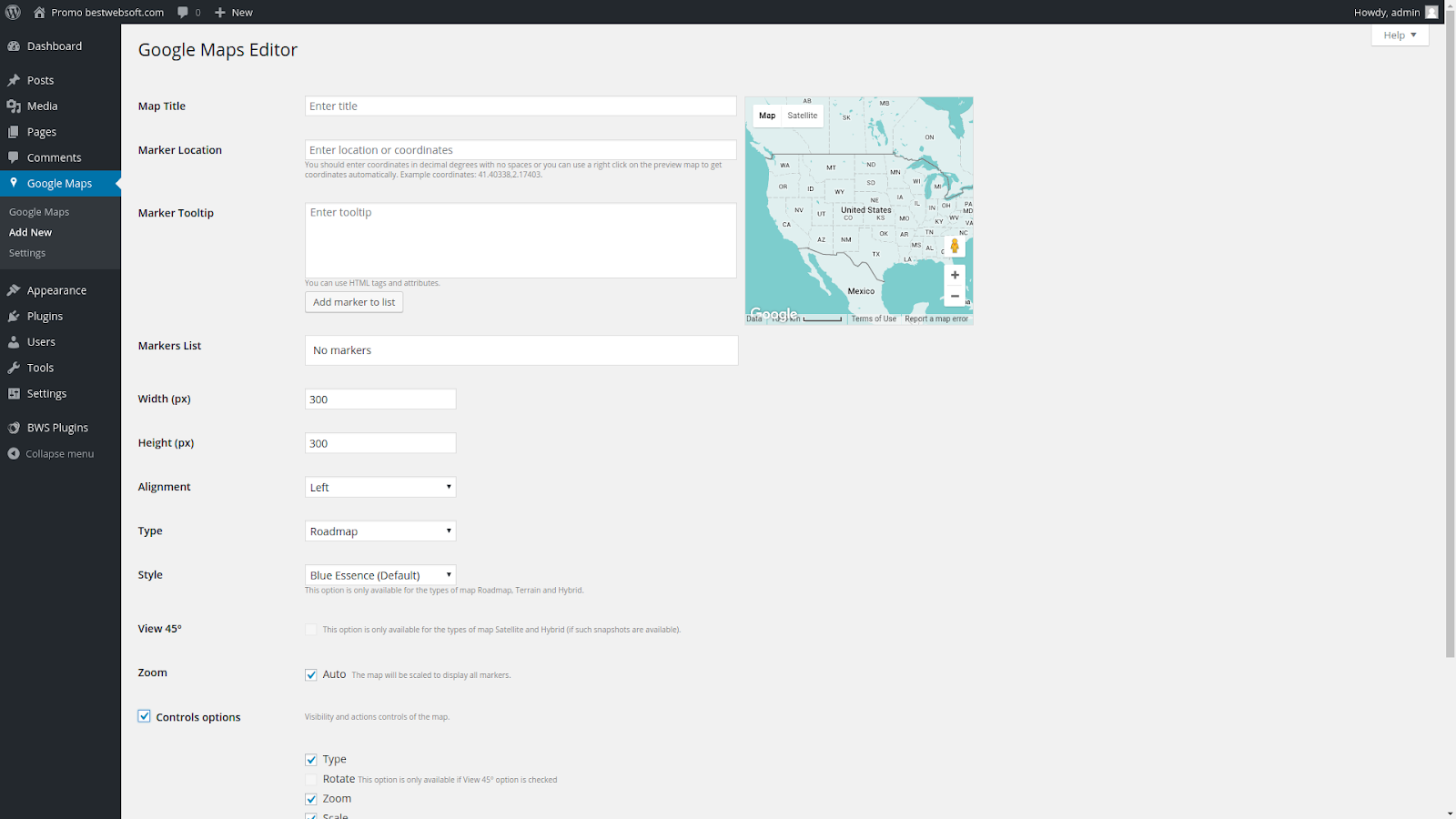Open the Style dropdown Blue Essence
The image size is (1456, 819).
[x=380, y=575]
